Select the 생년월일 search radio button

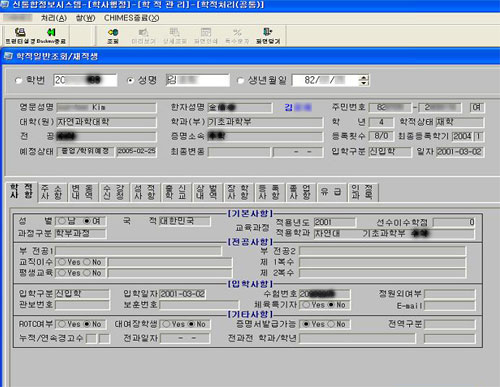point(240,80)
